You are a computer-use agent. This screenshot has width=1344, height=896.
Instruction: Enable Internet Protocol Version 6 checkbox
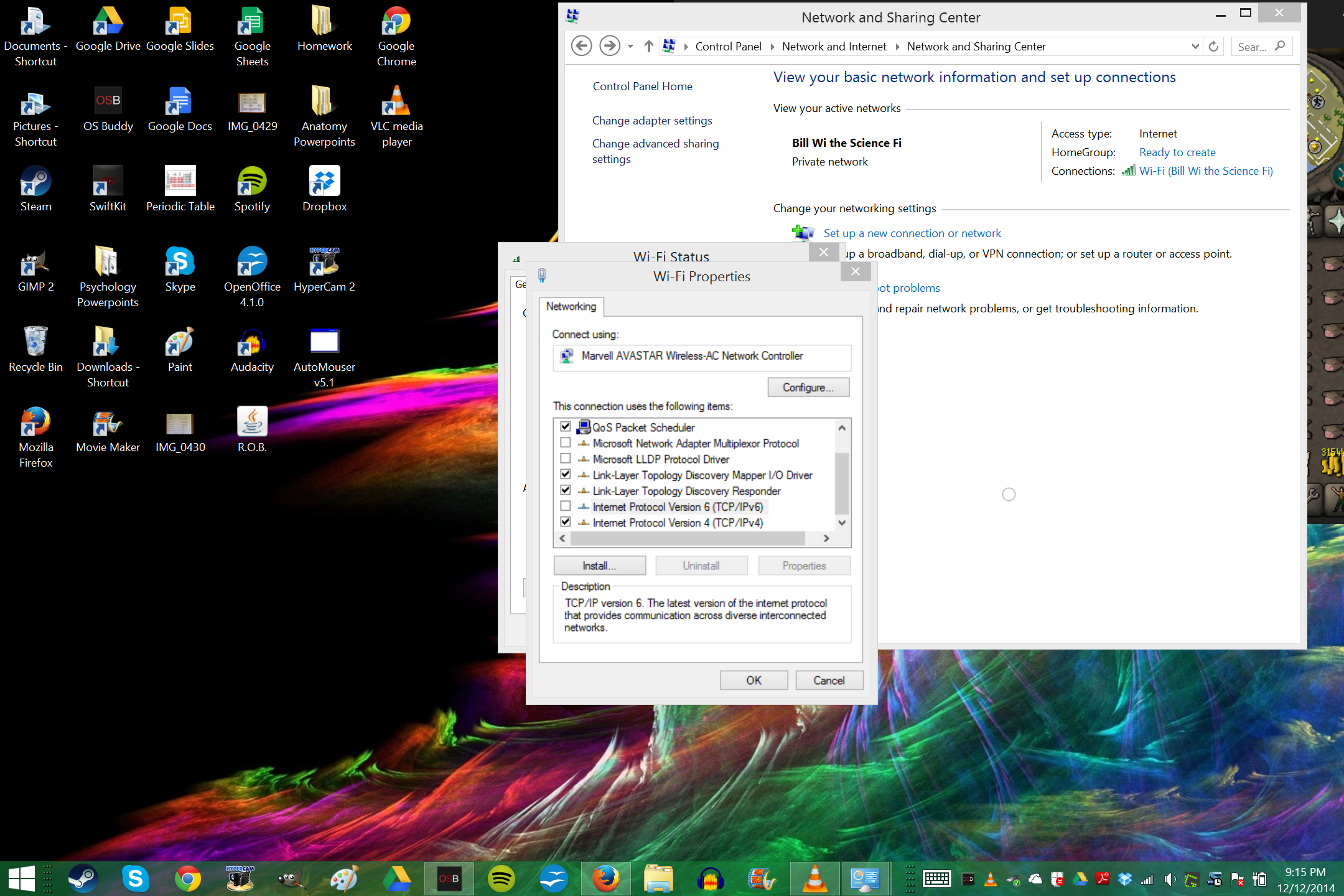566,506
